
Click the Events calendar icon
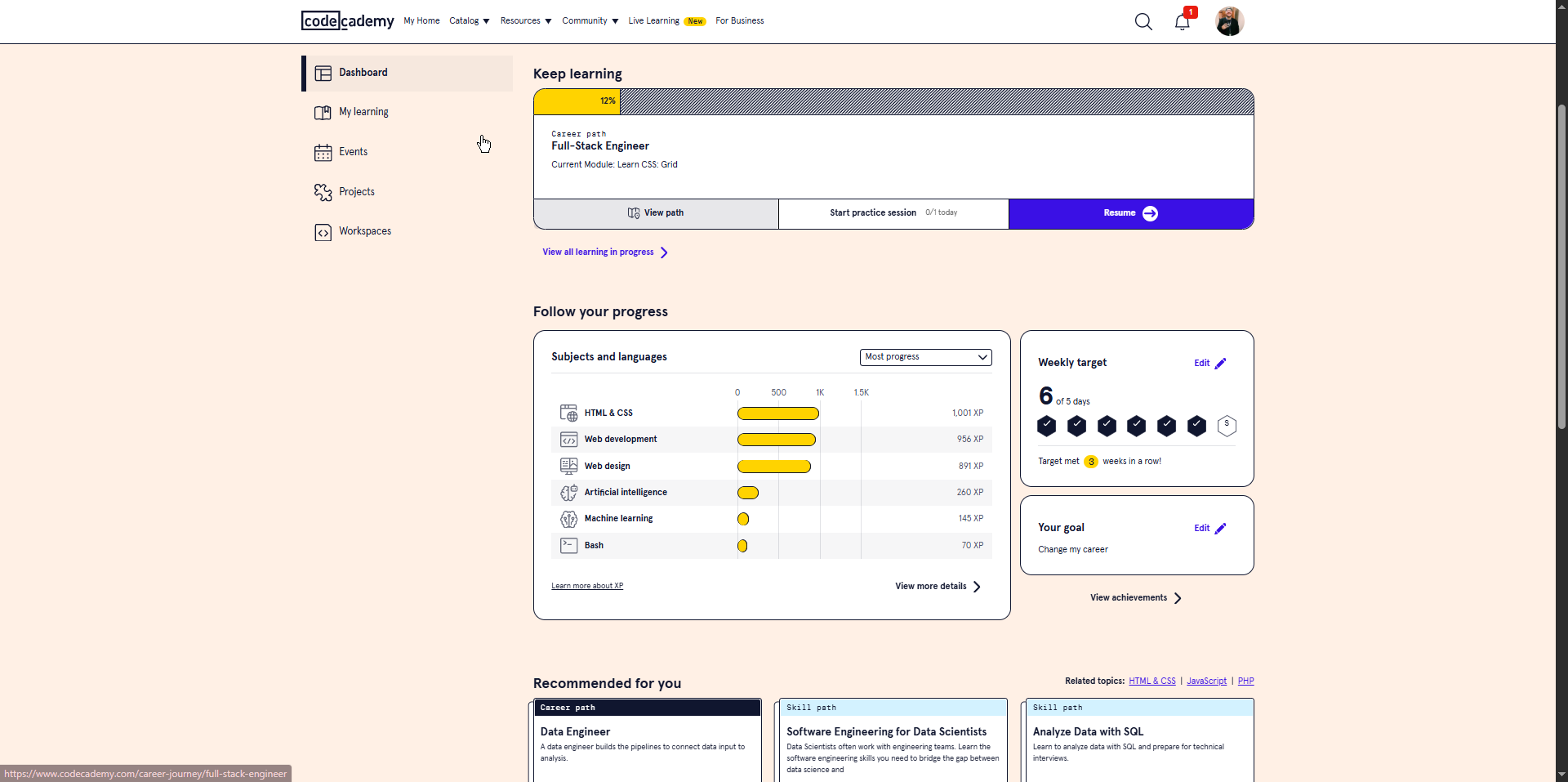pyautogui.click(x=323, y=153)
